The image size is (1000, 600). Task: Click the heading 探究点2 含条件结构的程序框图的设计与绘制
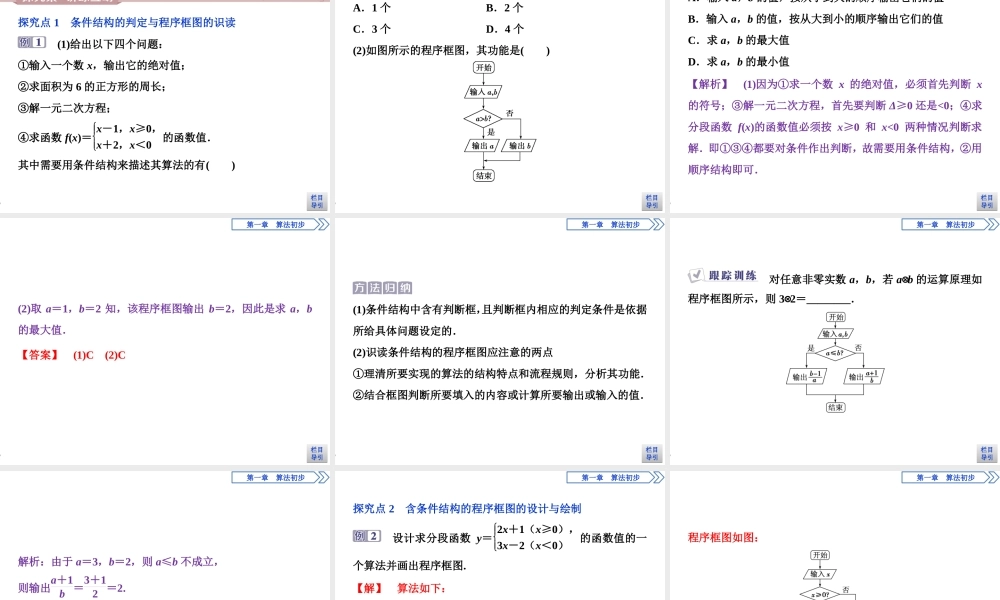click(467, 508)
